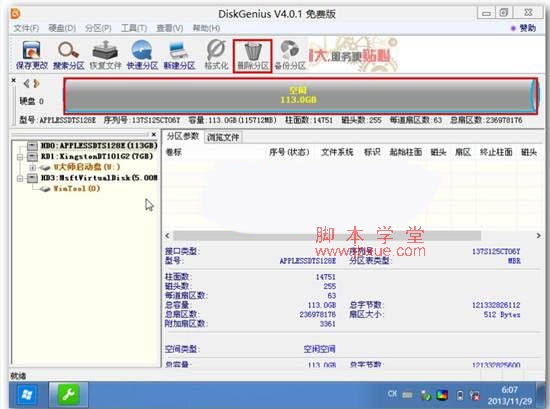Open the 工具(T) menu
This screenshot has height=409, width=550.
[134, 28]
